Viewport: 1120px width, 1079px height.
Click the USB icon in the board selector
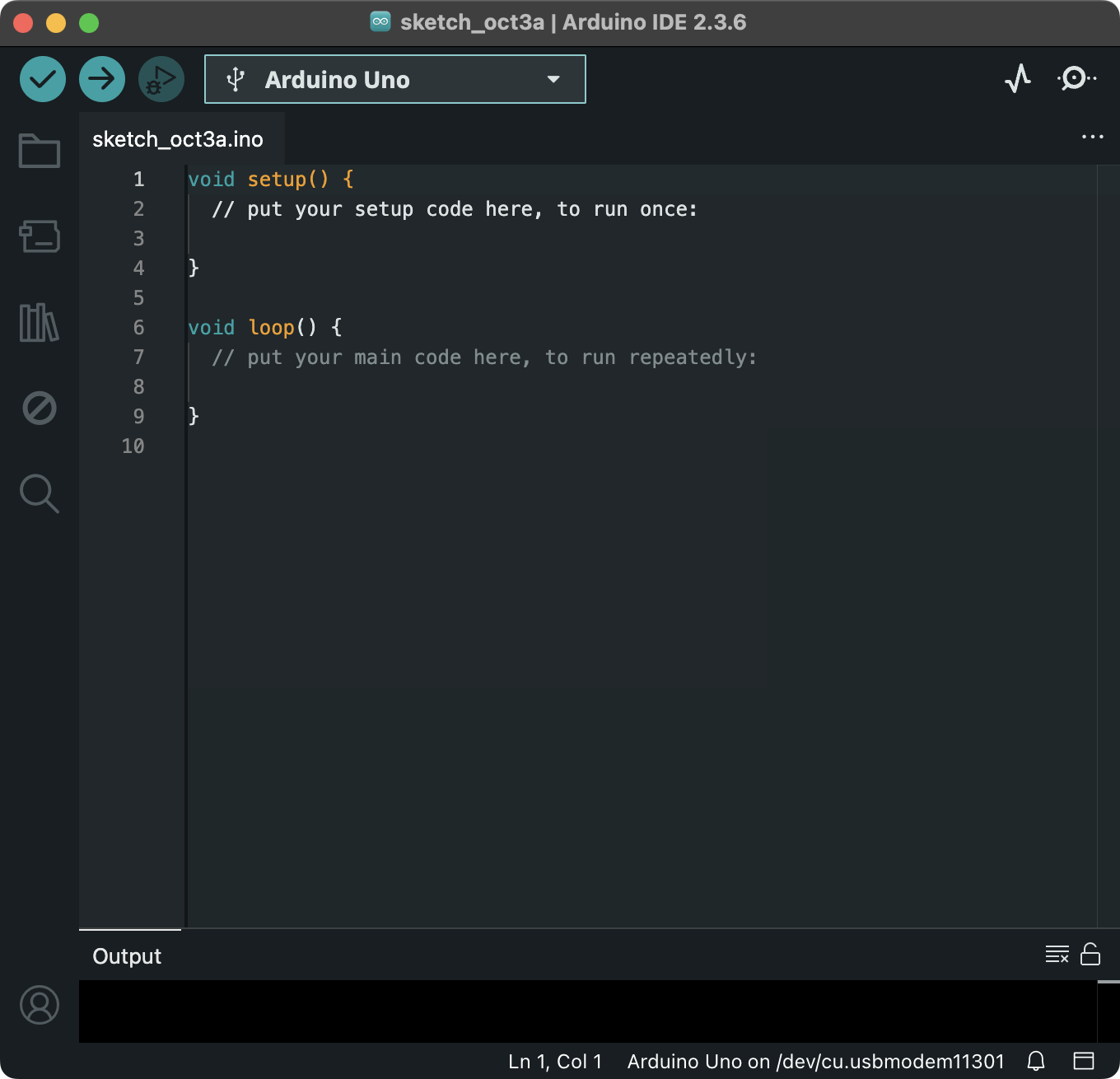click(x=236, y=80)
